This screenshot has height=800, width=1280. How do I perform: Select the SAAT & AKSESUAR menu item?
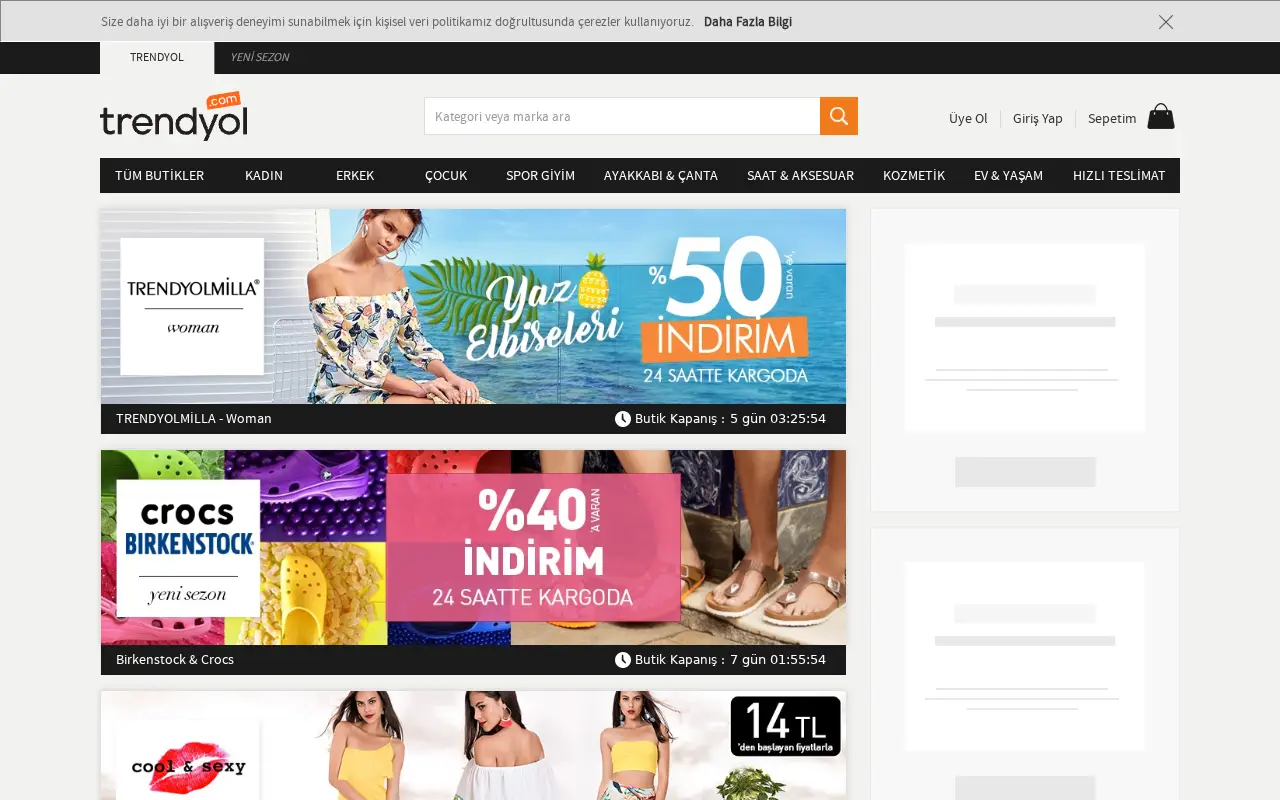[800, 175]
